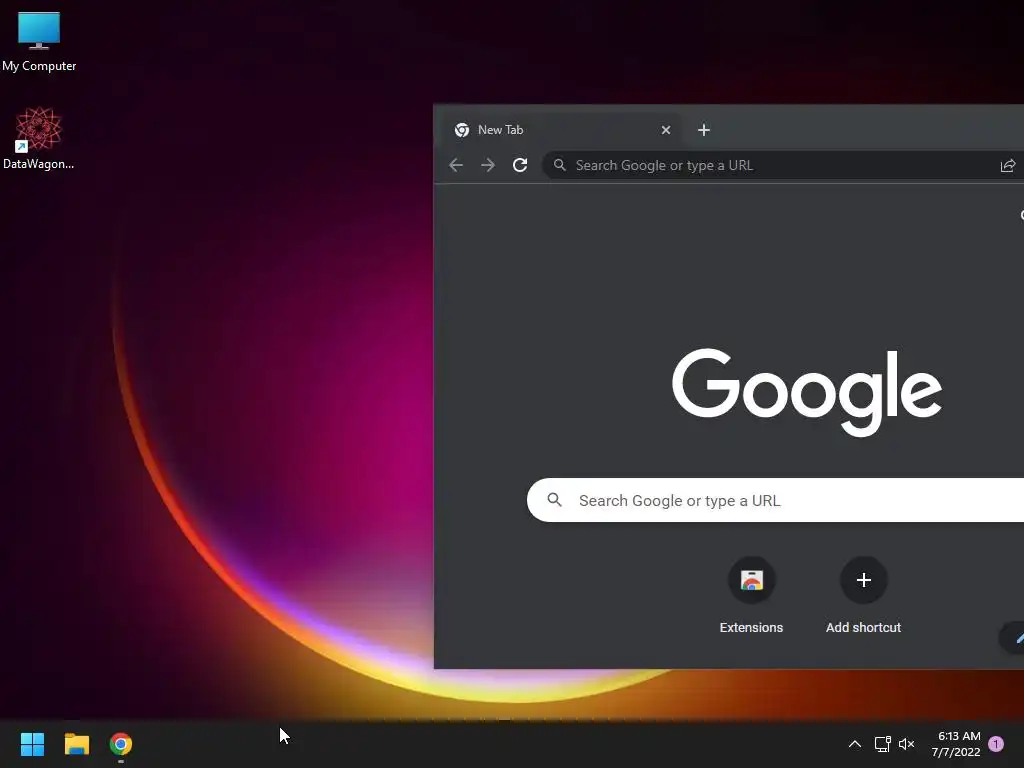Viewport: 1024px width, 768px height.
Task: Open the notification badge showing 1
Action: click(996, 744)
